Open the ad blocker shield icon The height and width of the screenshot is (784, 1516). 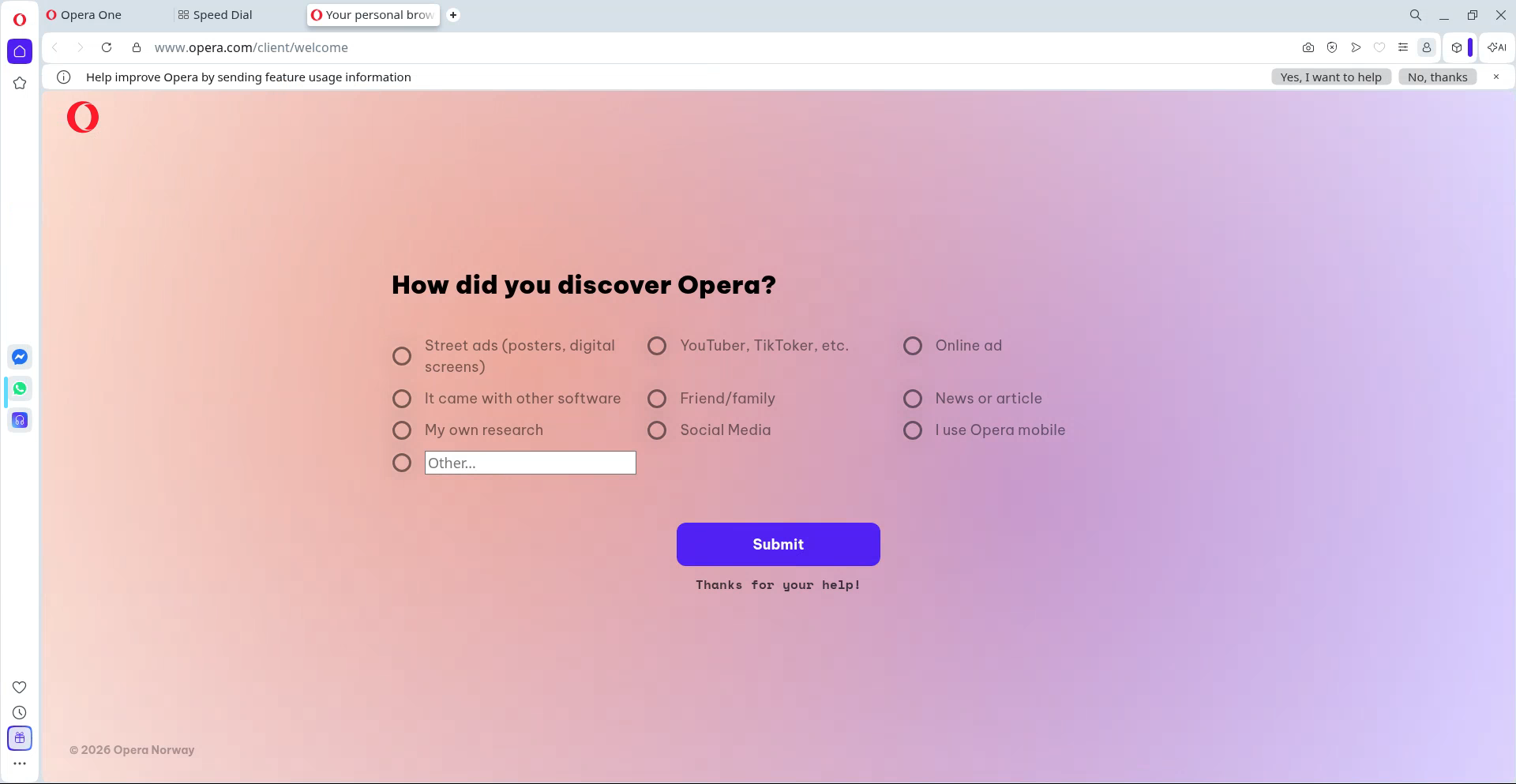1332,47
